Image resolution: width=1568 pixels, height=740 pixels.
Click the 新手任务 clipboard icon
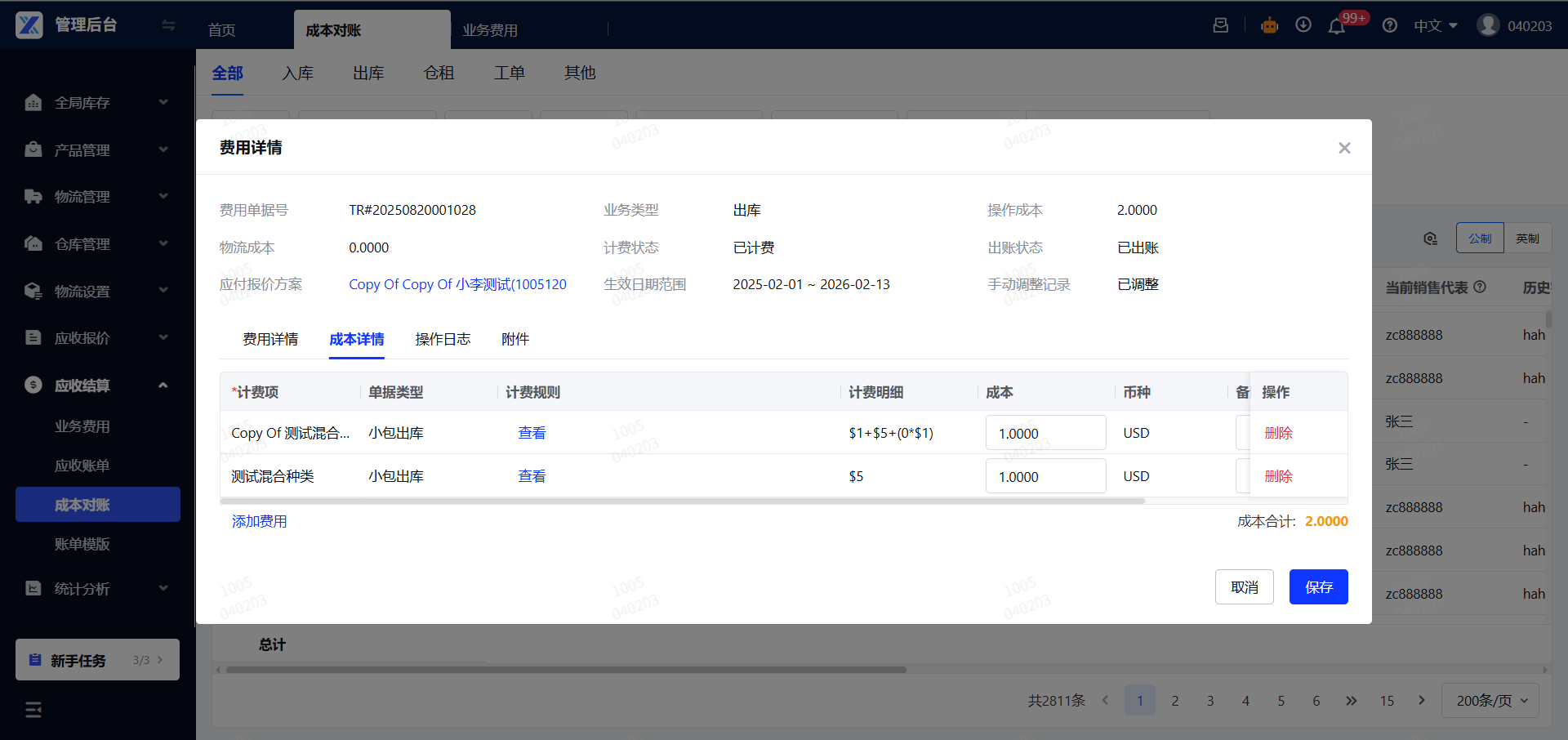[35, 660]
